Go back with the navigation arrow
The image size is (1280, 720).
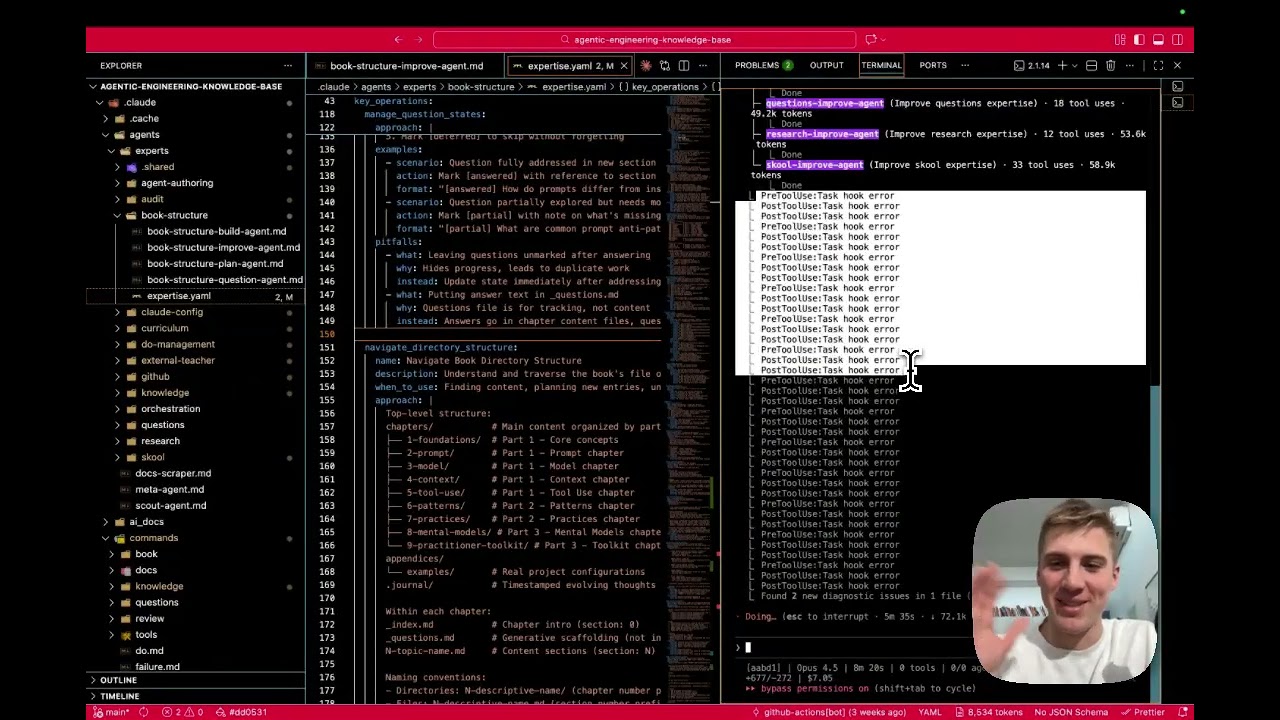[398, 40]
